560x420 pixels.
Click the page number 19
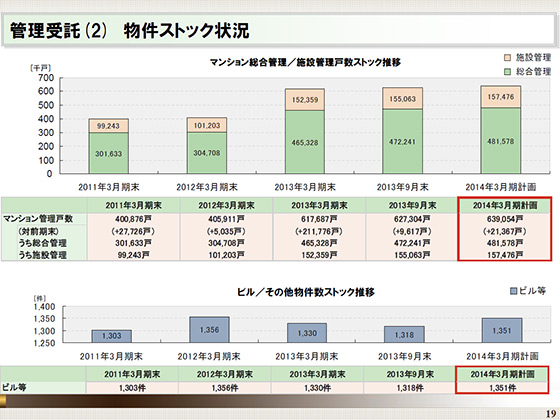click(551, 414)
